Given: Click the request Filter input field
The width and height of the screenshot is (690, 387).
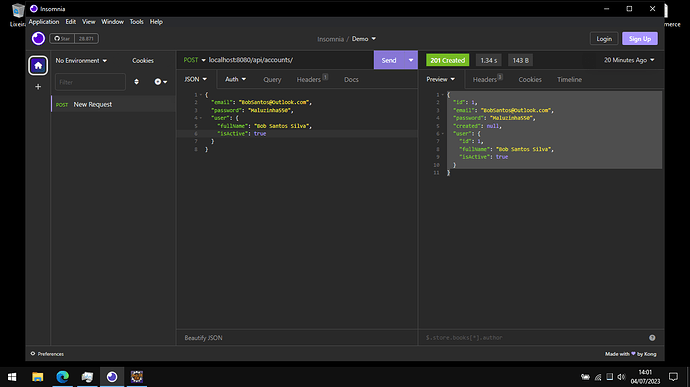Looking at the screenshot, I should click(90, 82).
